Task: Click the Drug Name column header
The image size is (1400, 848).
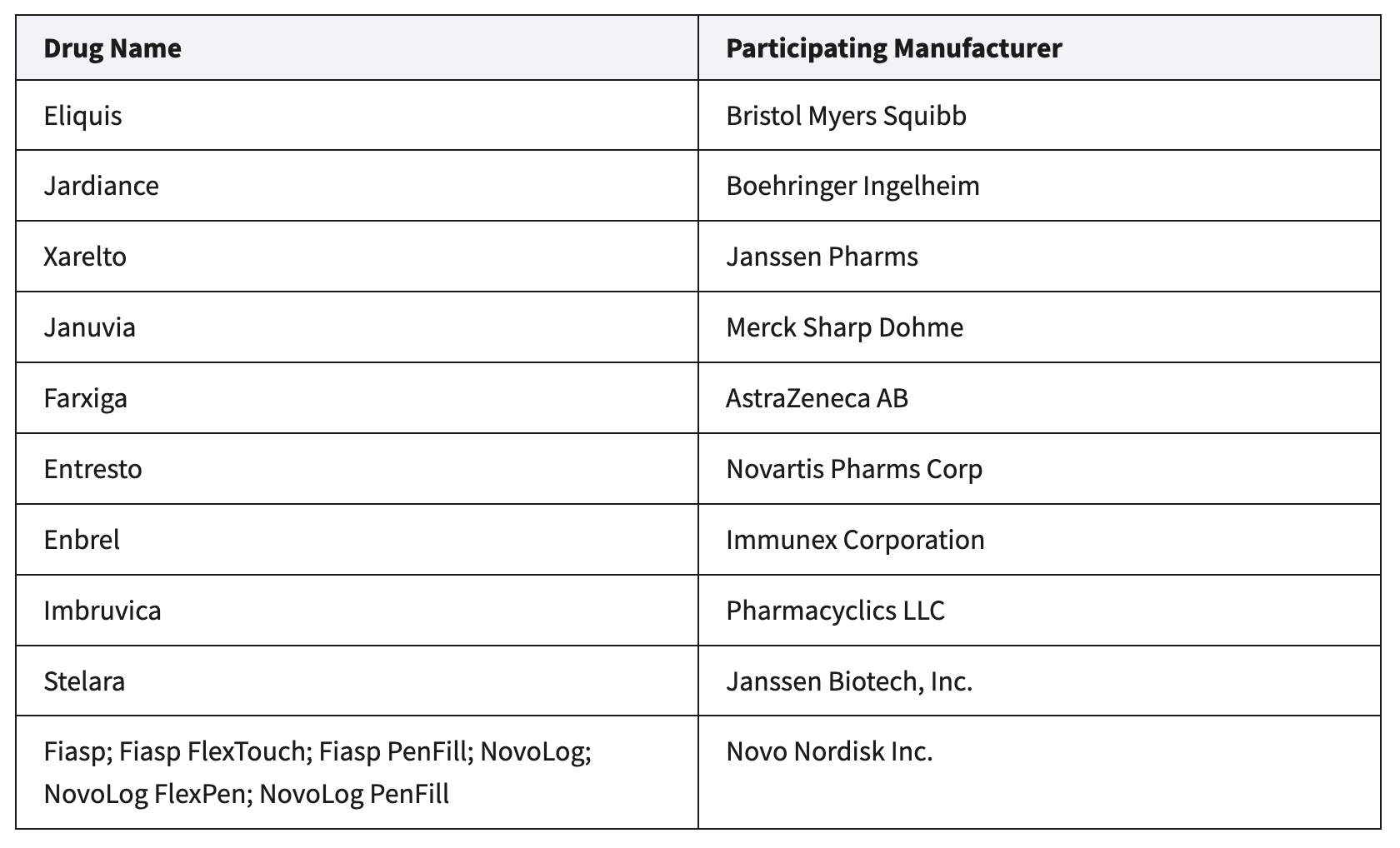Action: pyautogui.click(x=112, y=48)
